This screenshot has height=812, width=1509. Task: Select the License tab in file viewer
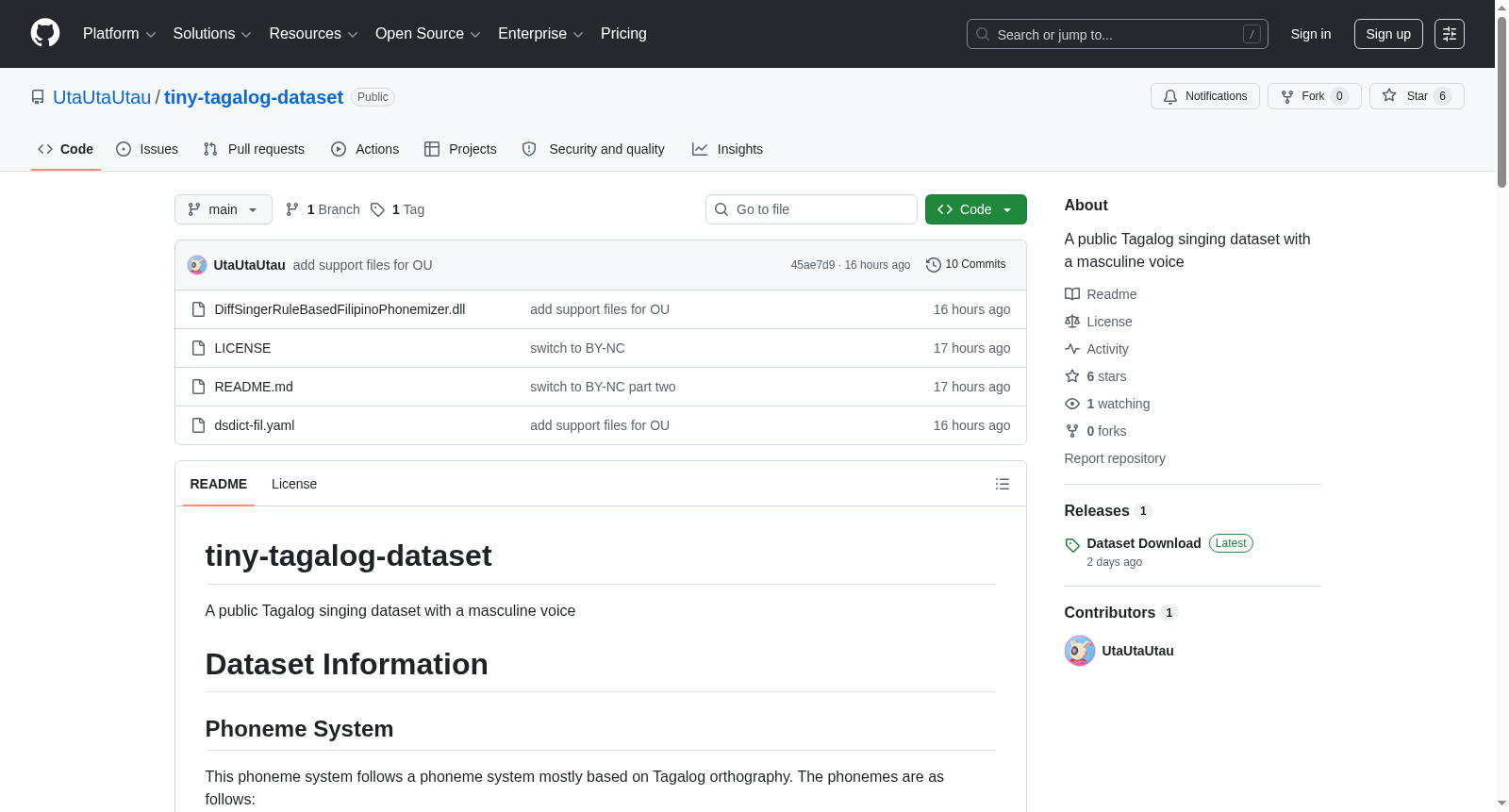294,484
